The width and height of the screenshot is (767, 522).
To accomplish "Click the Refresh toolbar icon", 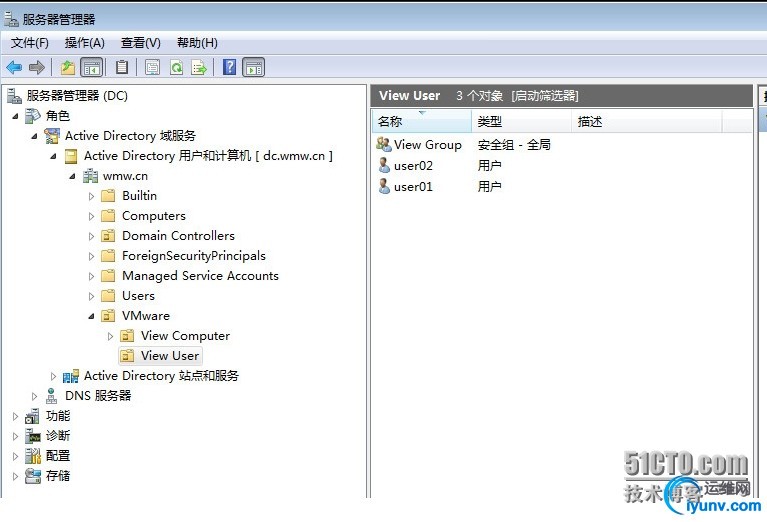I will click(176, 67).
